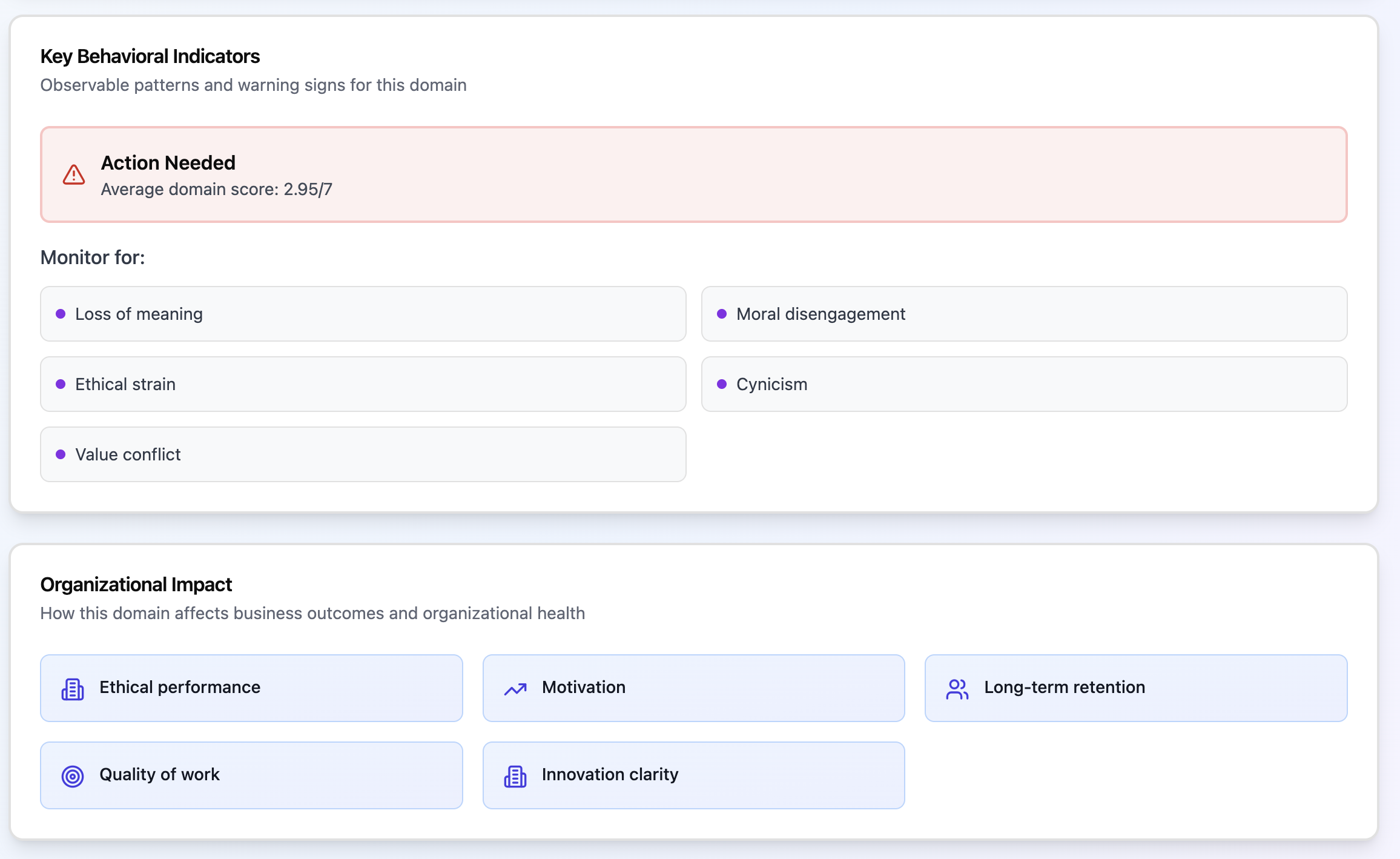
Task: Click the trending arrow icon beside Motivation
Action: pyautogui.click(x=515, y=689)
